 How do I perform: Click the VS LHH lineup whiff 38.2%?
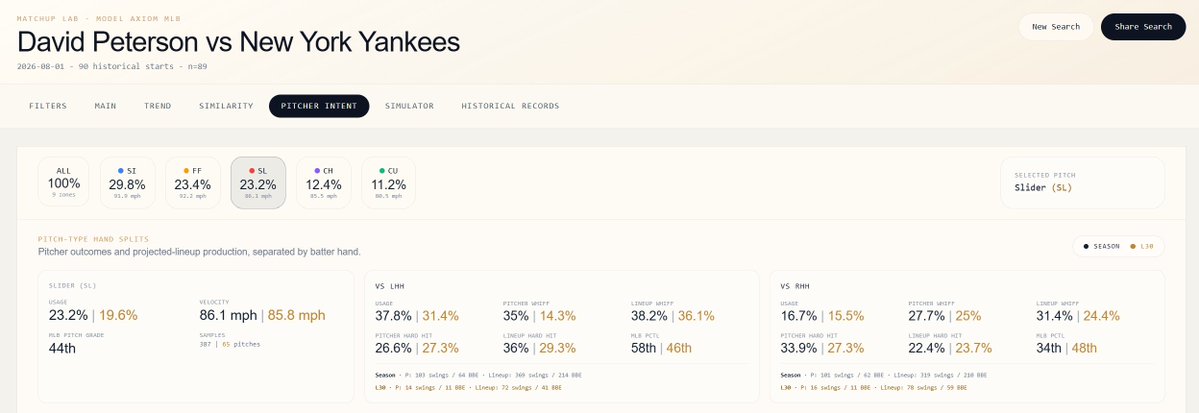(x=648, y=316)
